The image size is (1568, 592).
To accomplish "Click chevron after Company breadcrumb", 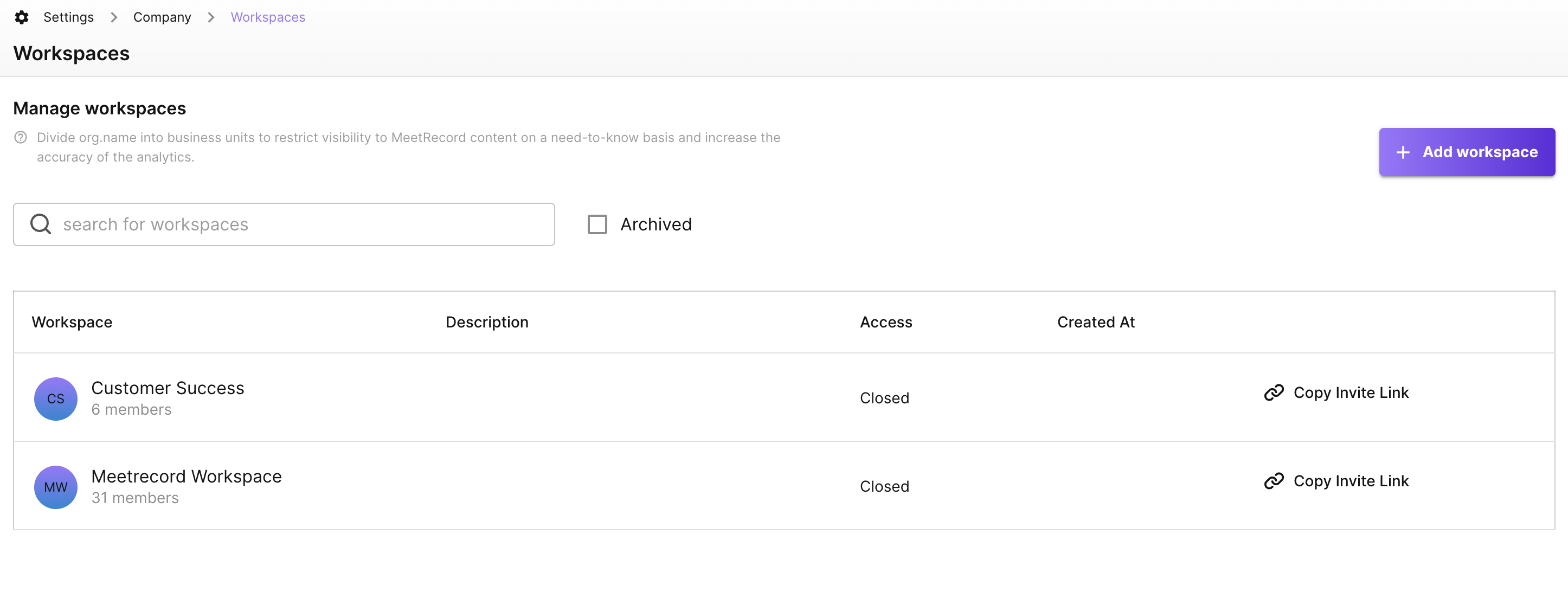I will point(211,17).
